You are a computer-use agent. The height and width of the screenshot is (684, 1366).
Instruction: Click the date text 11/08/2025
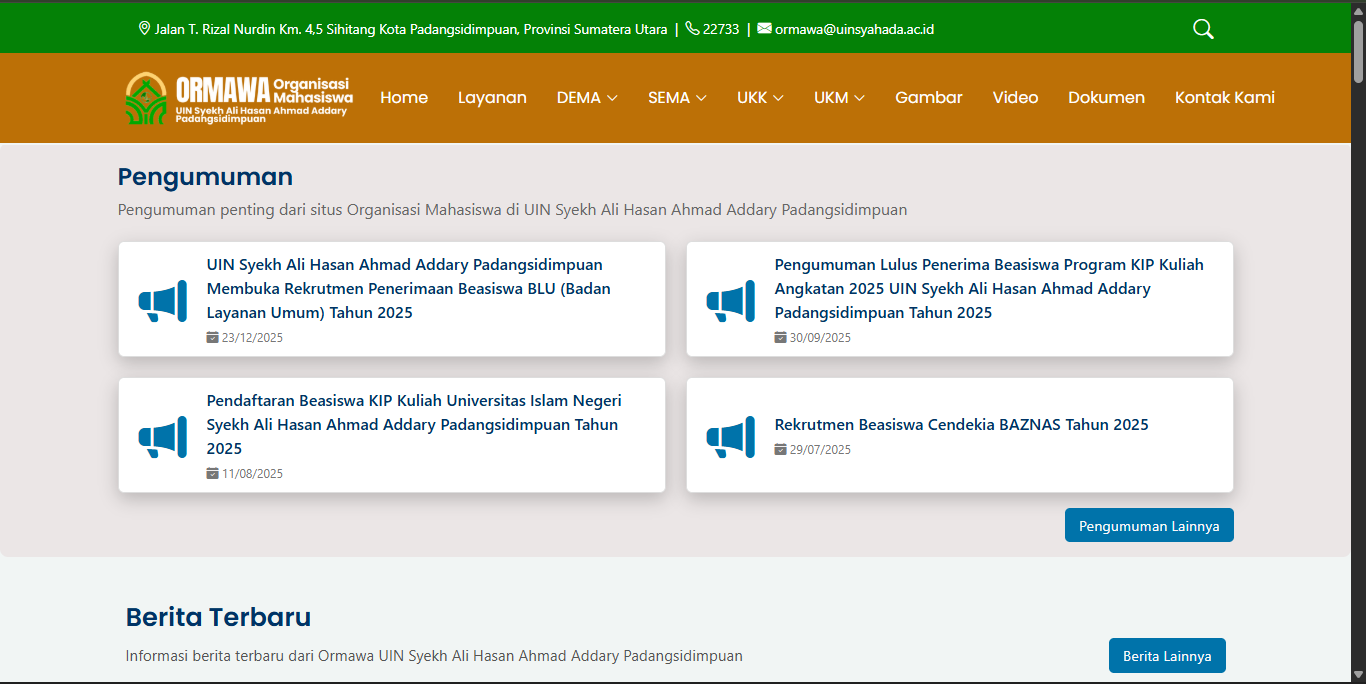point(252,473)
